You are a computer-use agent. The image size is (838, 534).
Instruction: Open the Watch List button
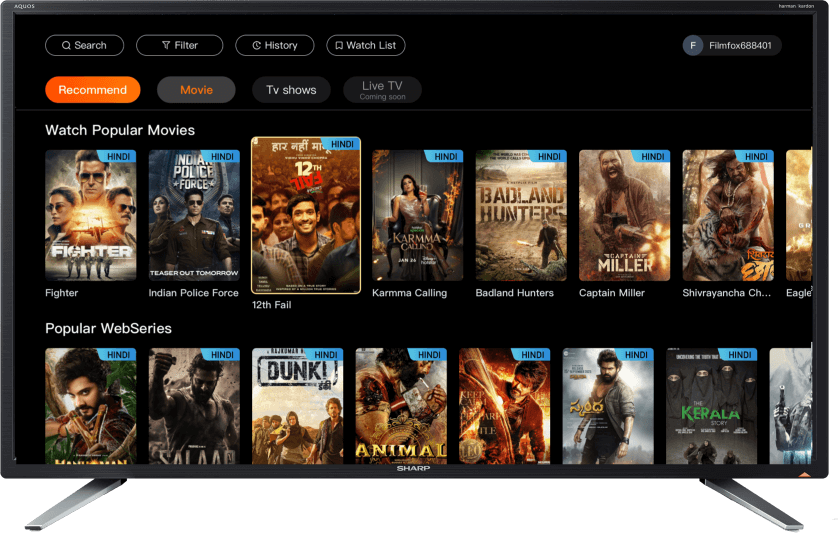(x=366, y=45)
